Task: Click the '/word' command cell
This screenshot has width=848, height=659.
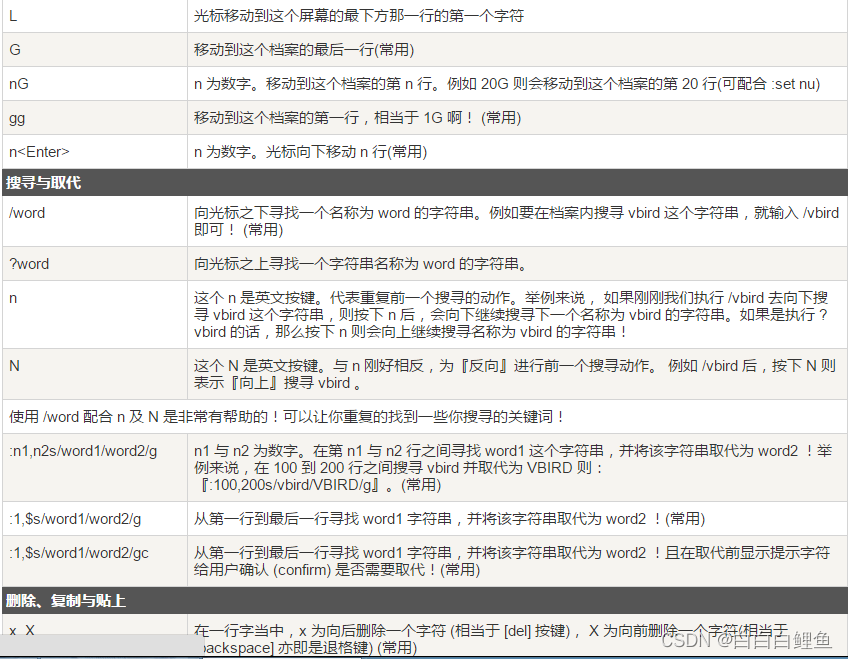Action: tap(95, 221)
